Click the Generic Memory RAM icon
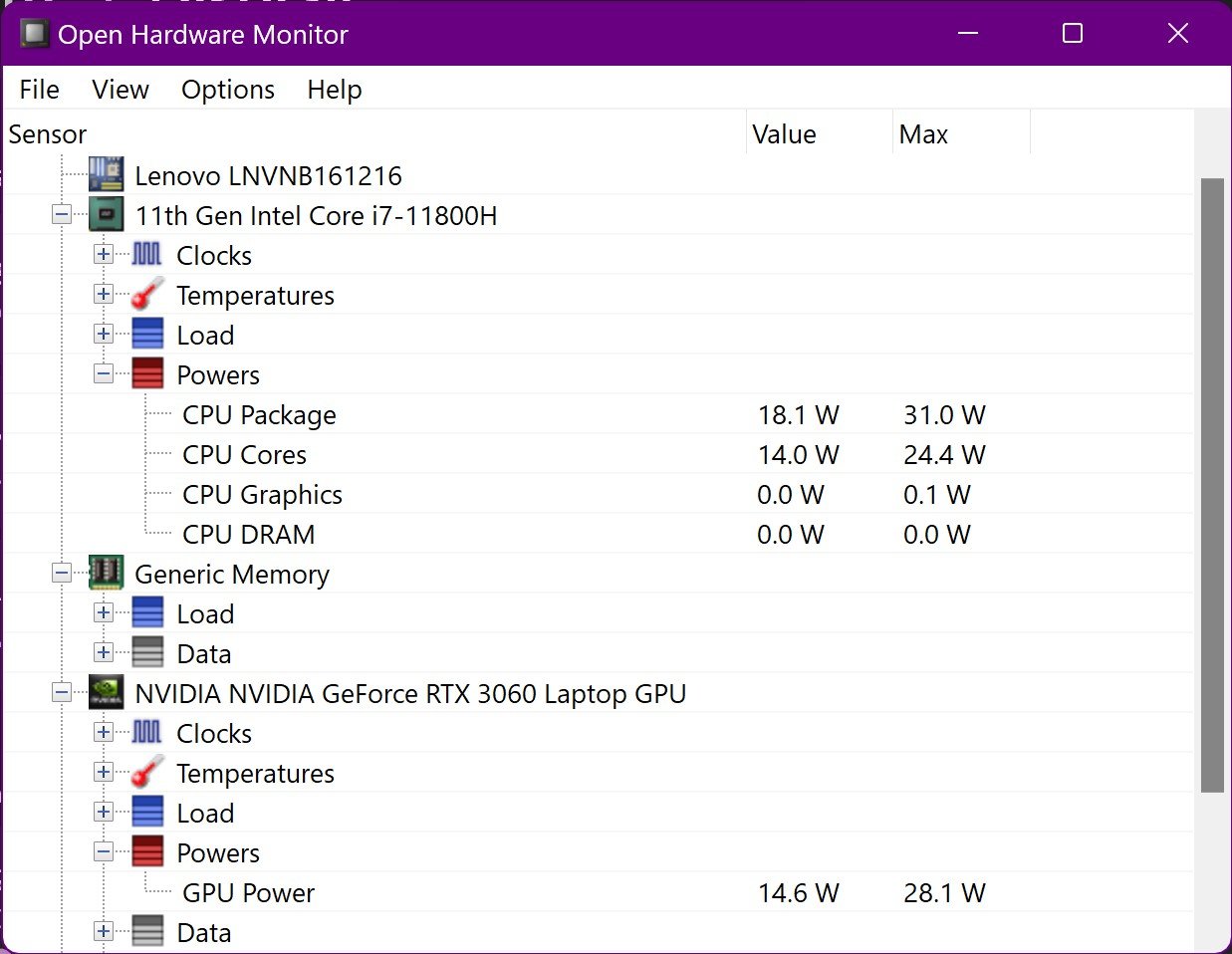Image resolution: width=1232 pixels, height=954 pixels. (107, 573)
